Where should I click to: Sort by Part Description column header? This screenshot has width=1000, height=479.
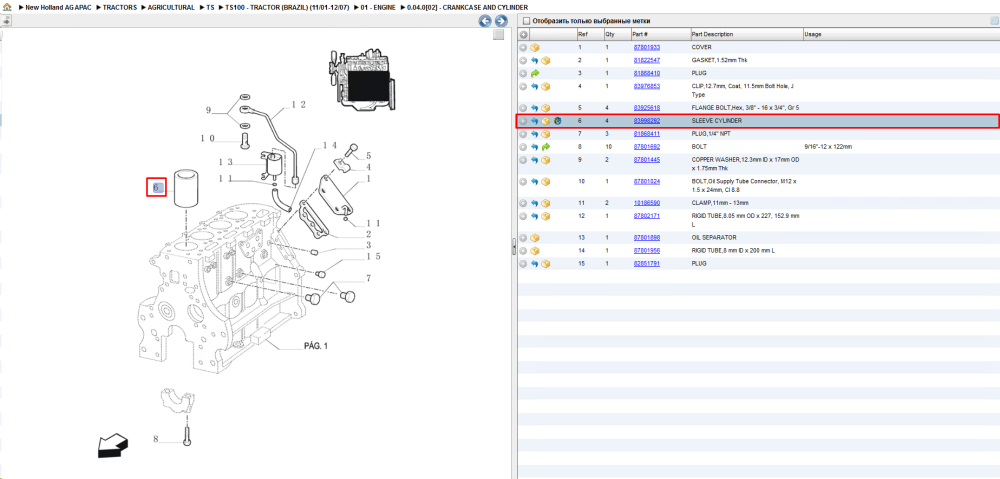(x=746, y=34)
